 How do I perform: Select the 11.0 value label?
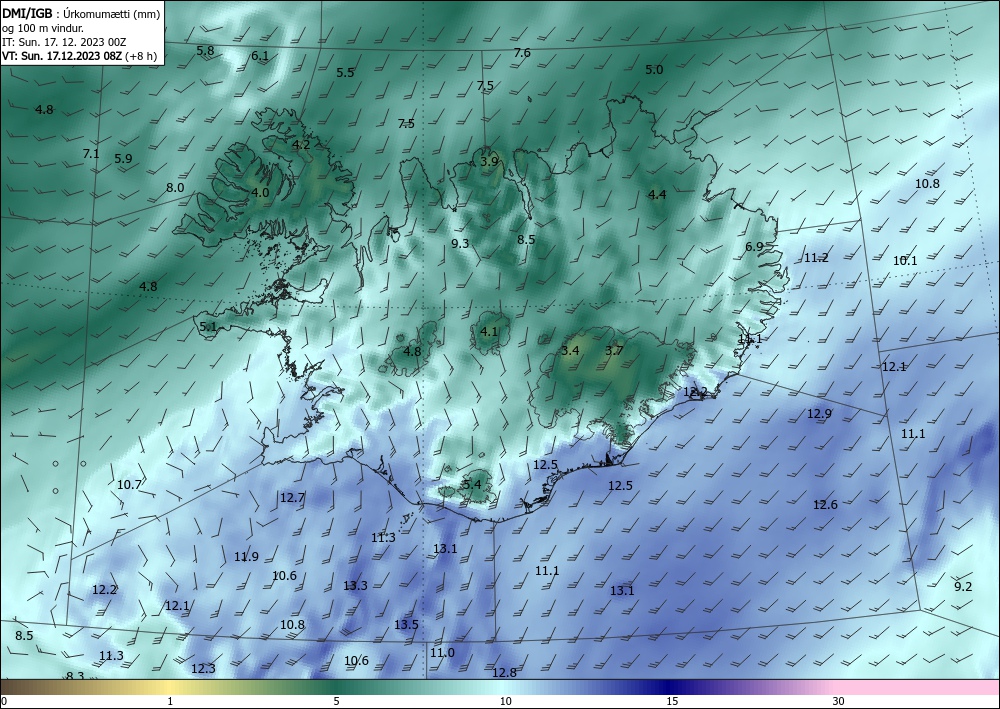tap(442, 653)
